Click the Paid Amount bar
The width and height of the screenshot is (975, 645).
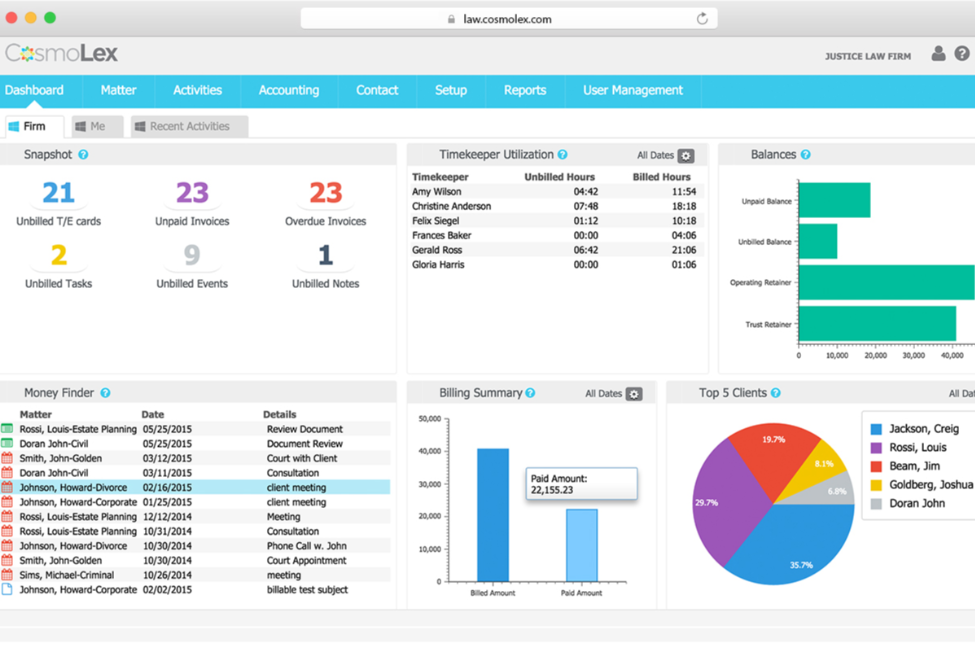(x=581, y=545)
